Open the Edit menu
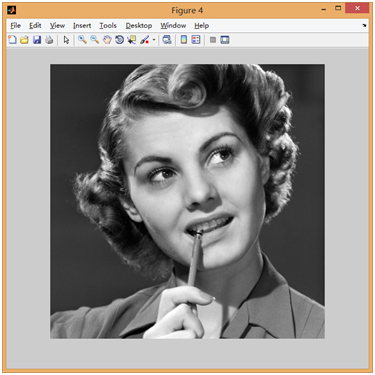 [x=35, y=26]
